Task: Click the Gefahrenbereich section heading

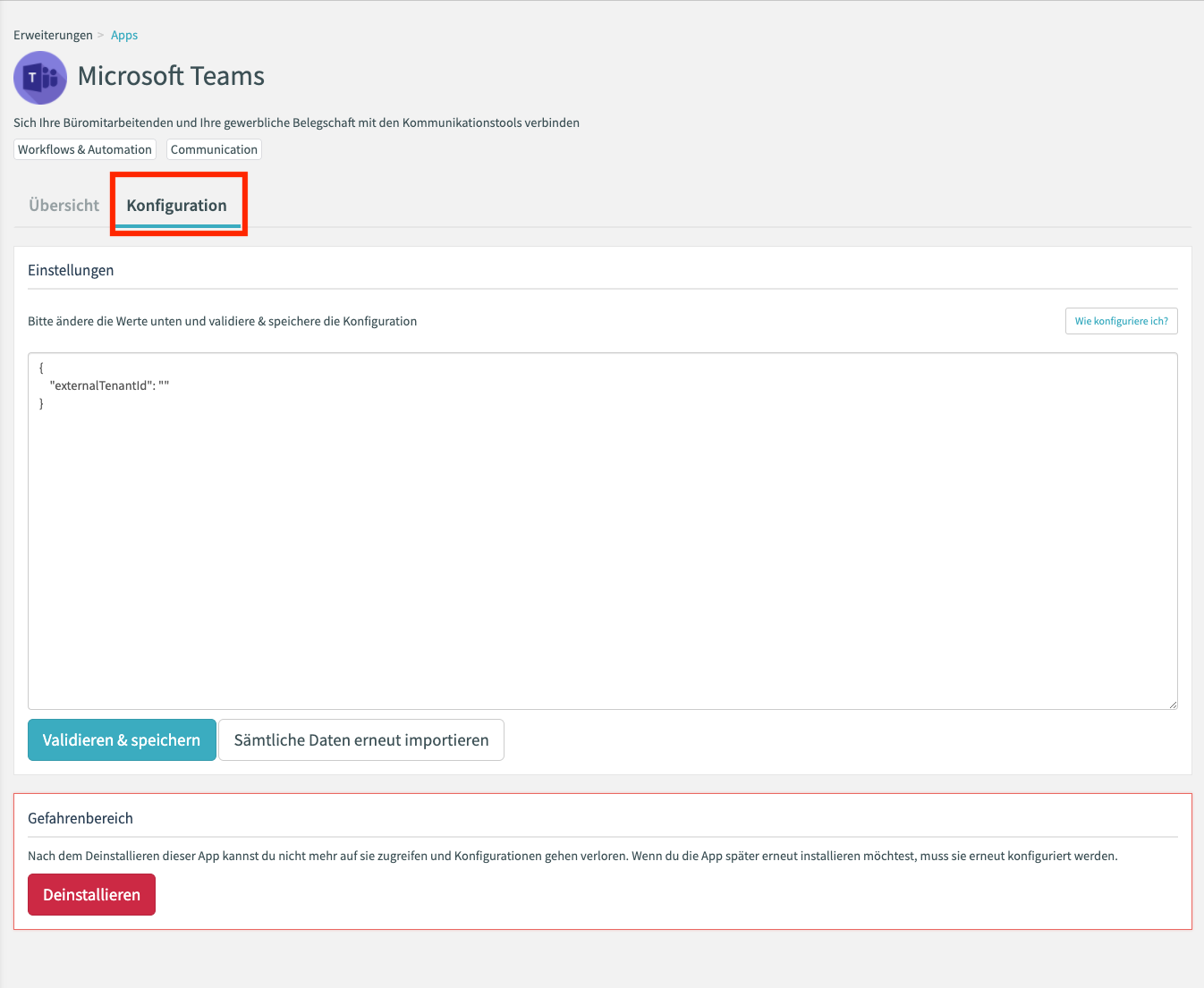Action: 81,818
